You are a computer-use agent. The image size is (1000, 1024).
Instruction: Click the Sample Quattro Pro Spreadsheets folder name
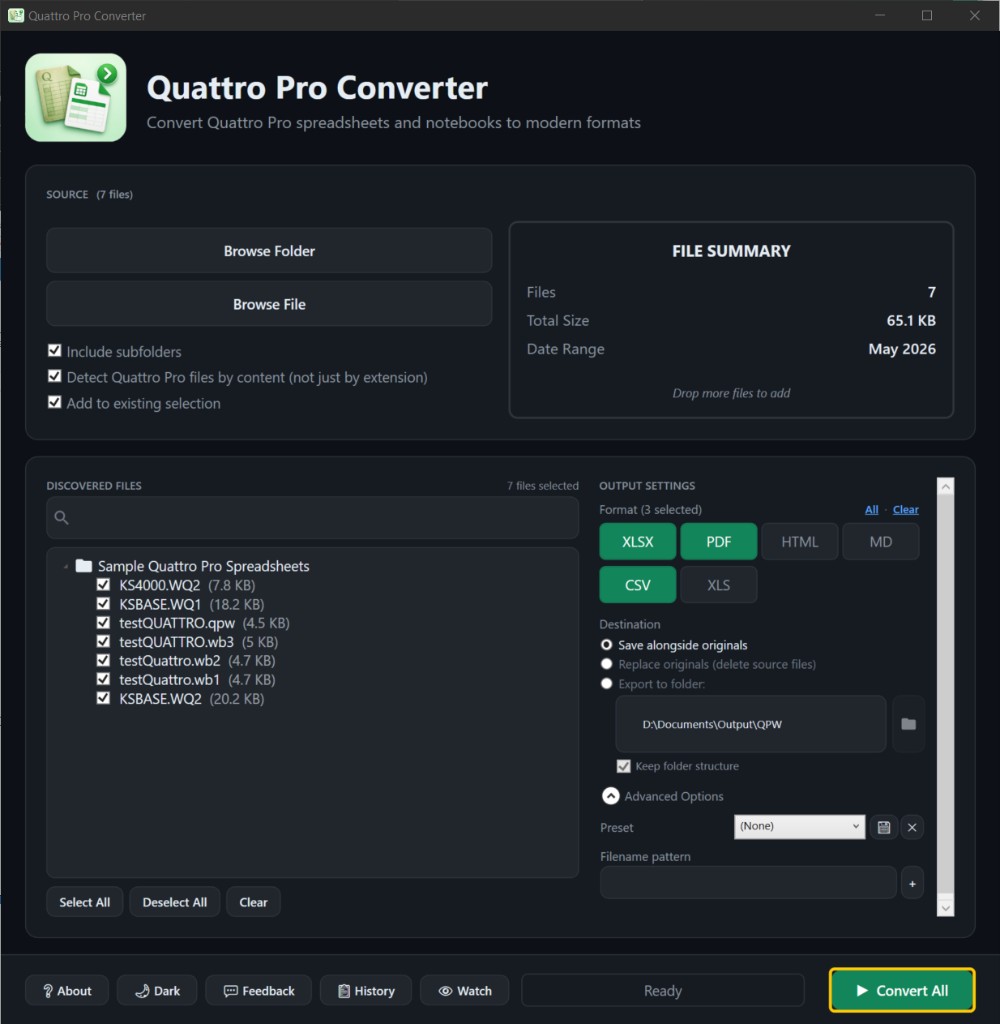pyautogui.click(x=204, y=566)
